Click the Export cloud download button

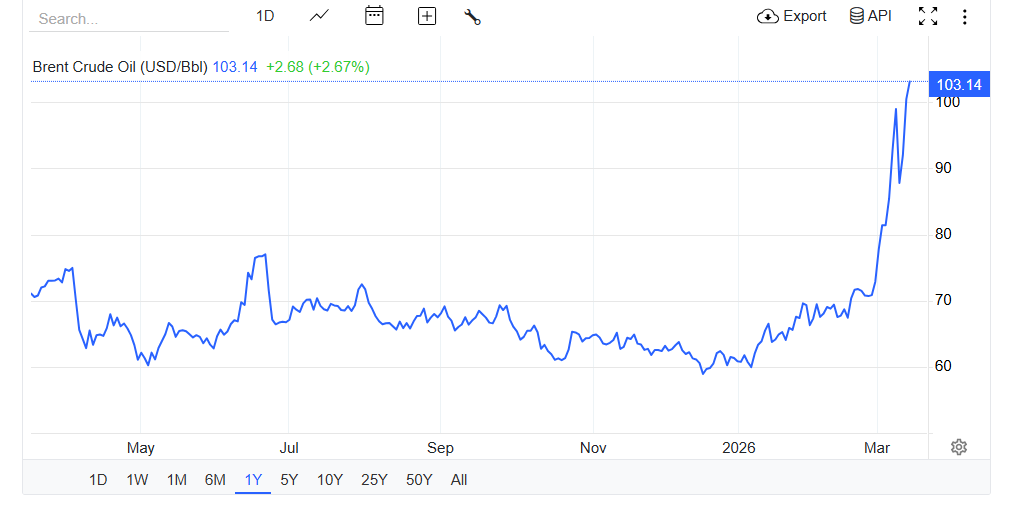792,16
